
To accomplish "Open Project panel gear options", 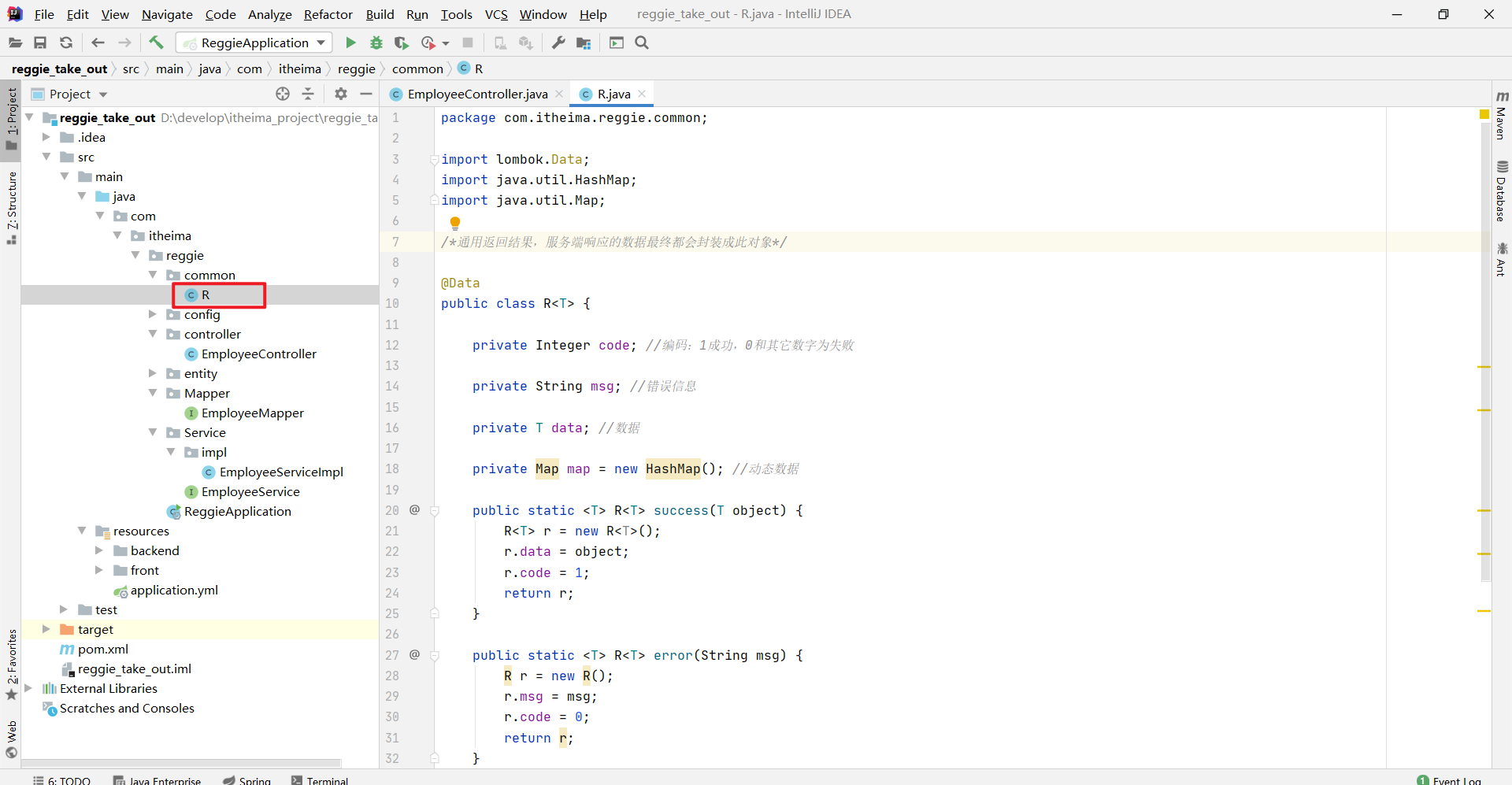I will [340, 94].
